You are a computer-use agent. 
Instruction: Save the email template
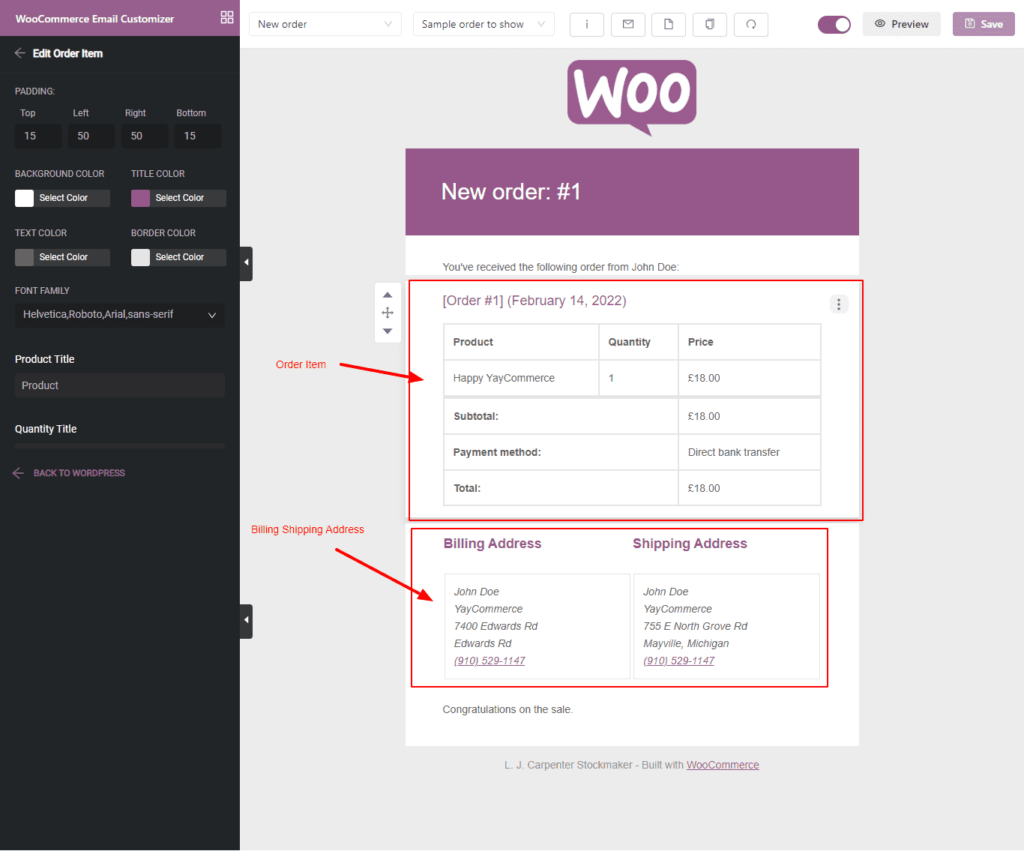coord(984,24)
